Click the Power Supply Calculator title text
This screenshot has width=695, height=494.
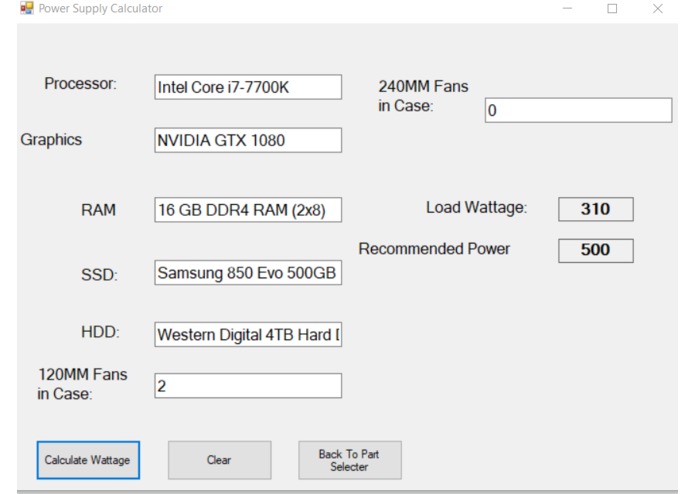[x=100, y=8]
